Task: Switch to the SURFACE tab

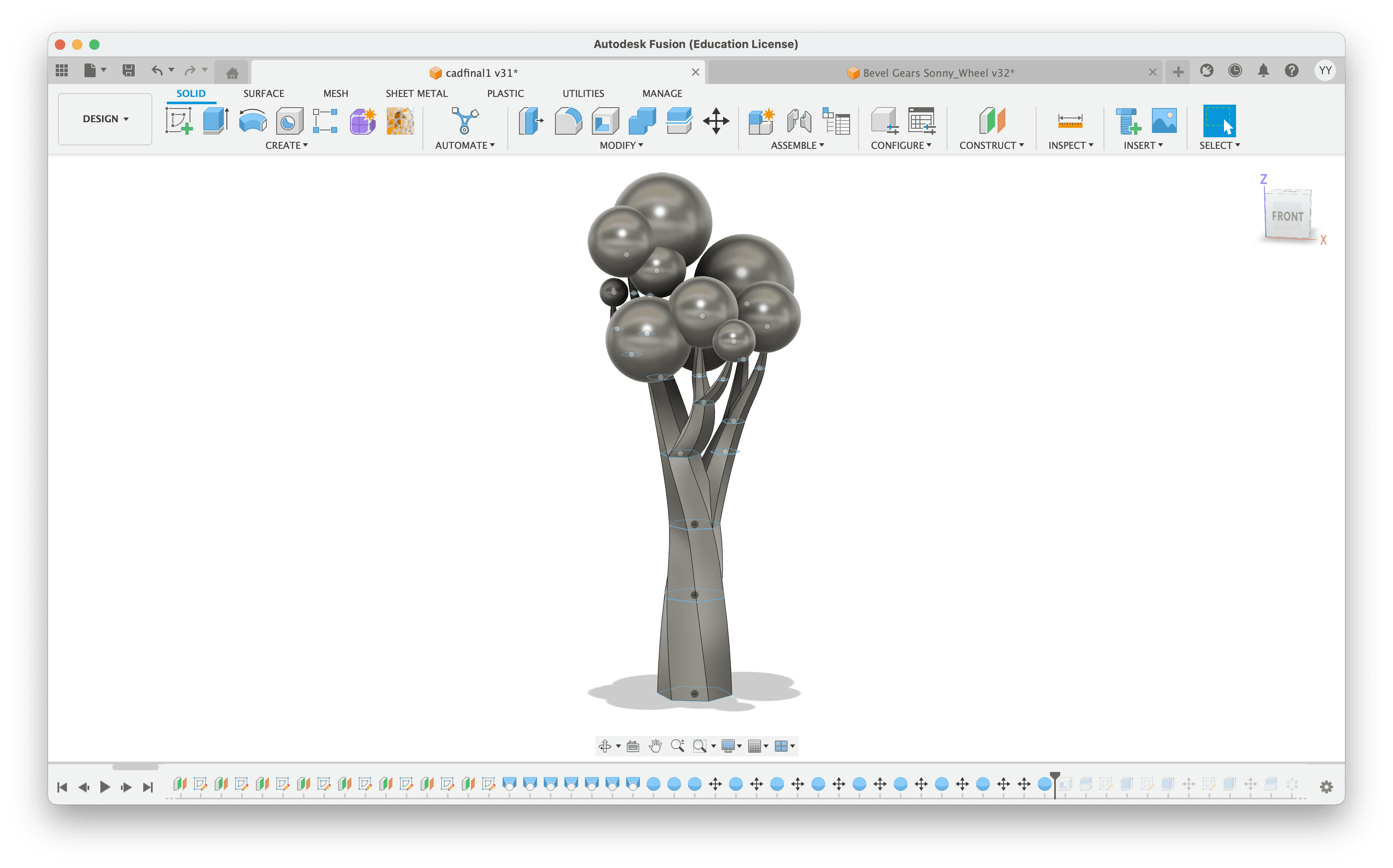Action: (x=263, y=93)
